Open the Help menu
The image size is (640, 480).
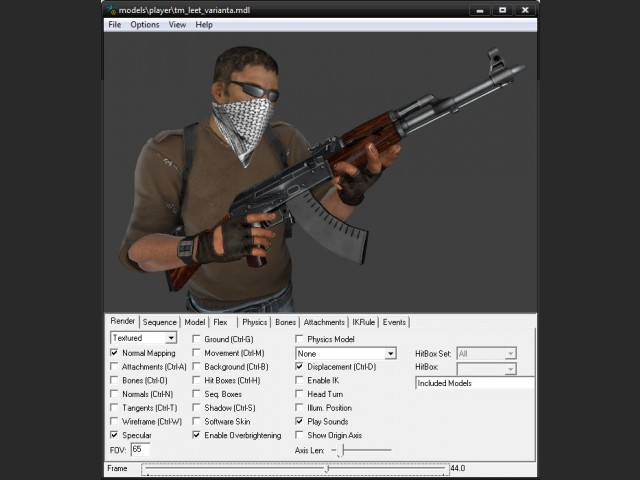coord(204,25)
